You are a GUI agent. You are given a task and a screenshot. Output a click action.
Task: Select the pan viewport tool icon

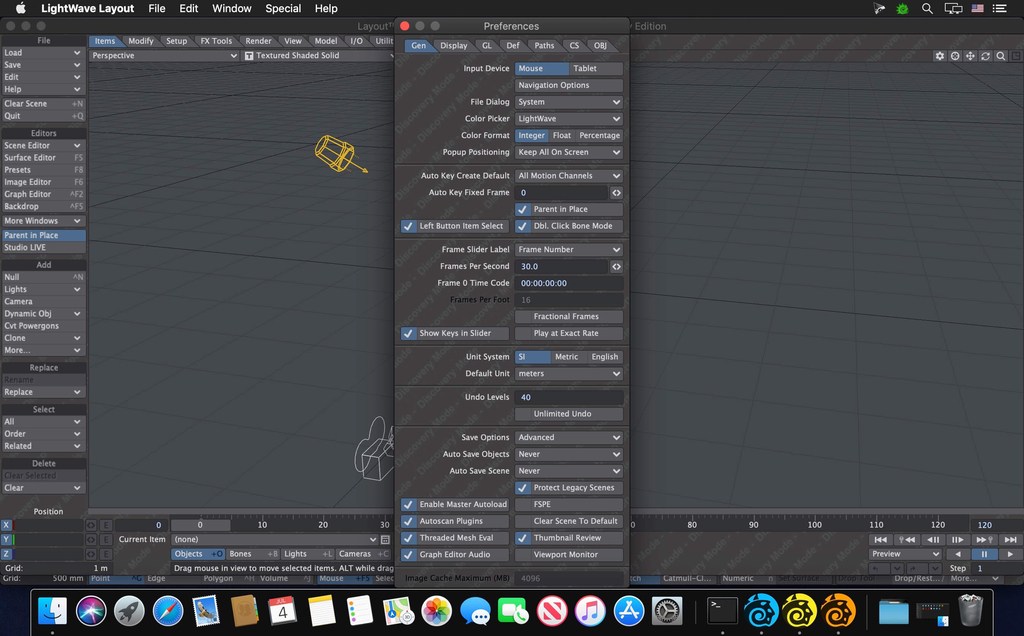point(970,56)
